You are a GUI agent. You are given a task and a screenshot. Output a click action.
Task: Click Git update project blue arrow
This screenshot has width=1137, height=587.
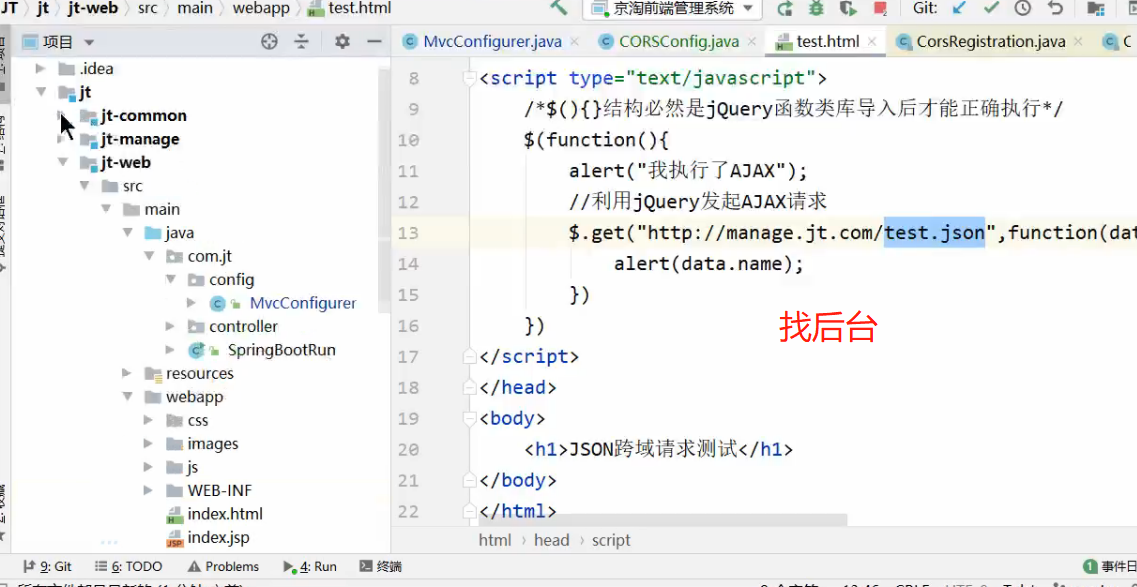(959, 9)
